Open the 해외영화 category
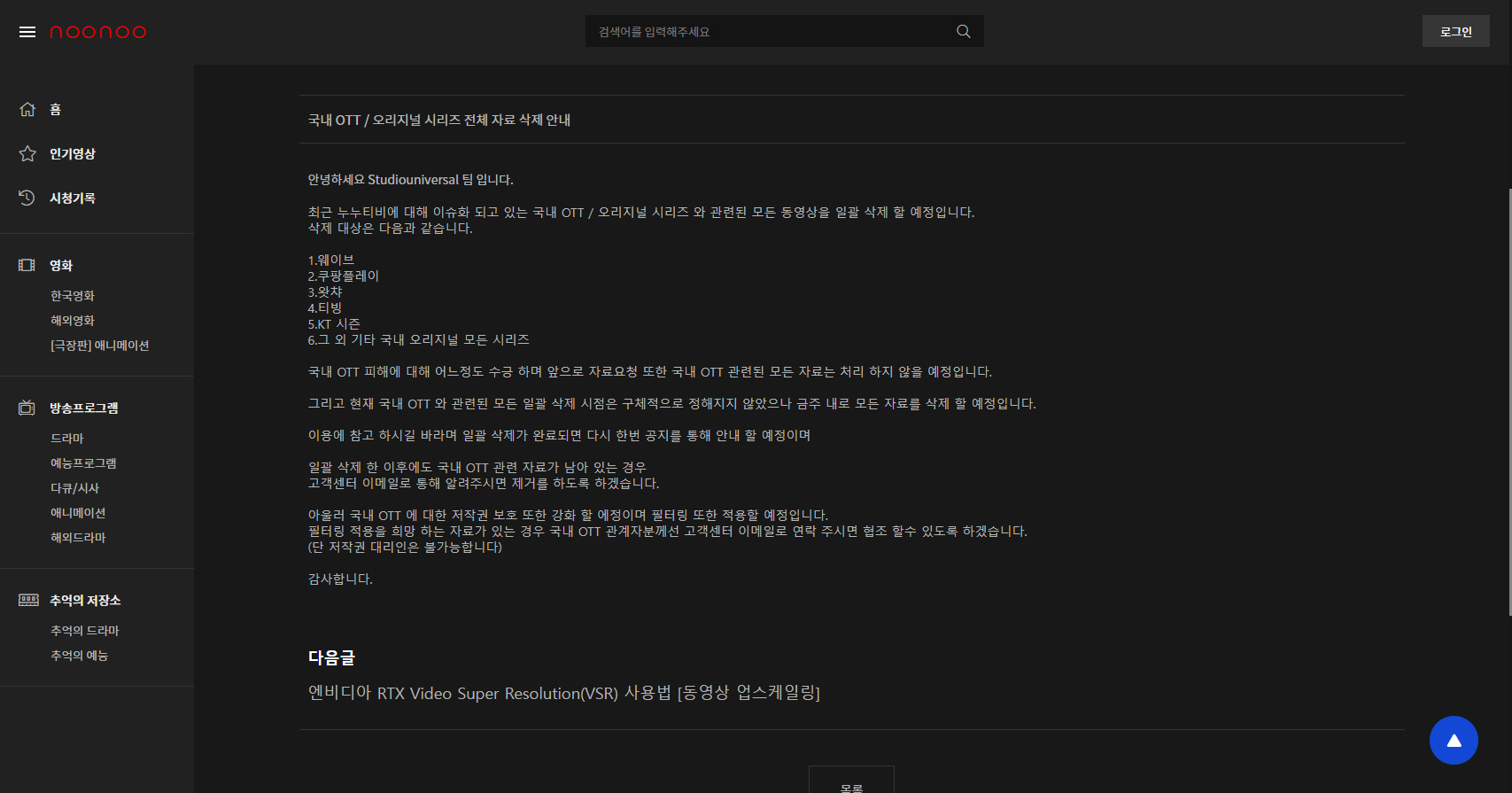This screenshot has height=793, width=1512. click(x=73, y=321)
